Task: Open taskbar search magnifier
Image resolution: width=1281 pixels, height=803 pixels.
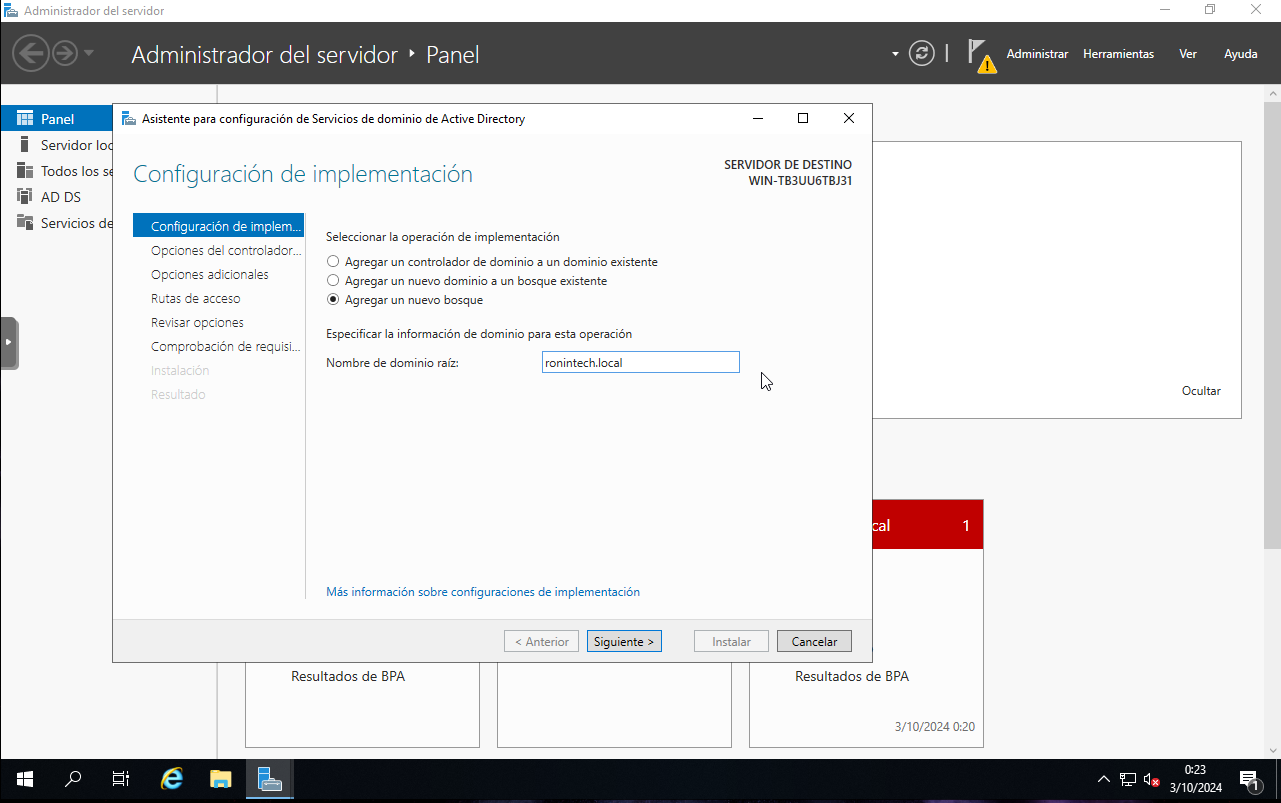Action: click(73, 779)
